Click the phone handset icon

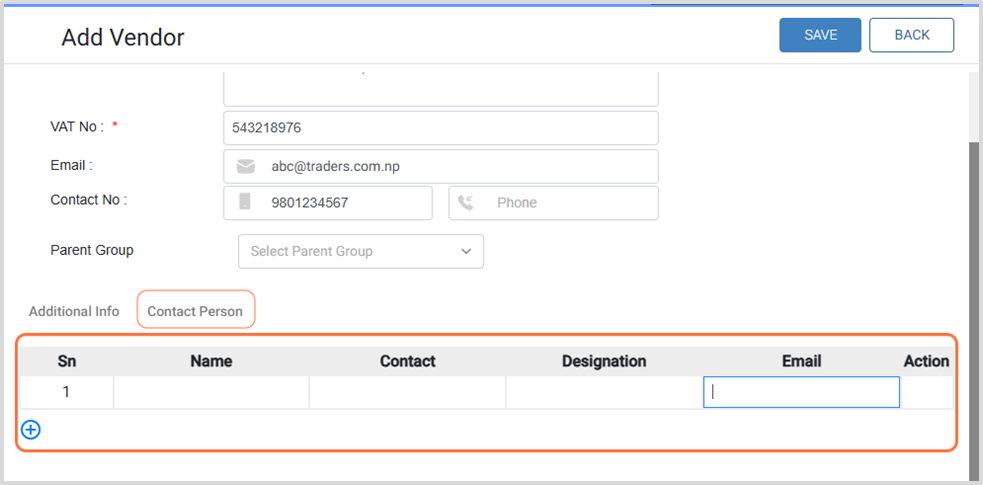click(x=466, y=203)
